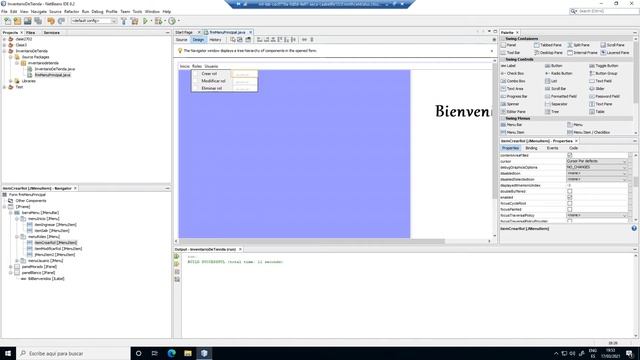Switch to the Files tab
640x360 pixels.
[x=31, y=33]
